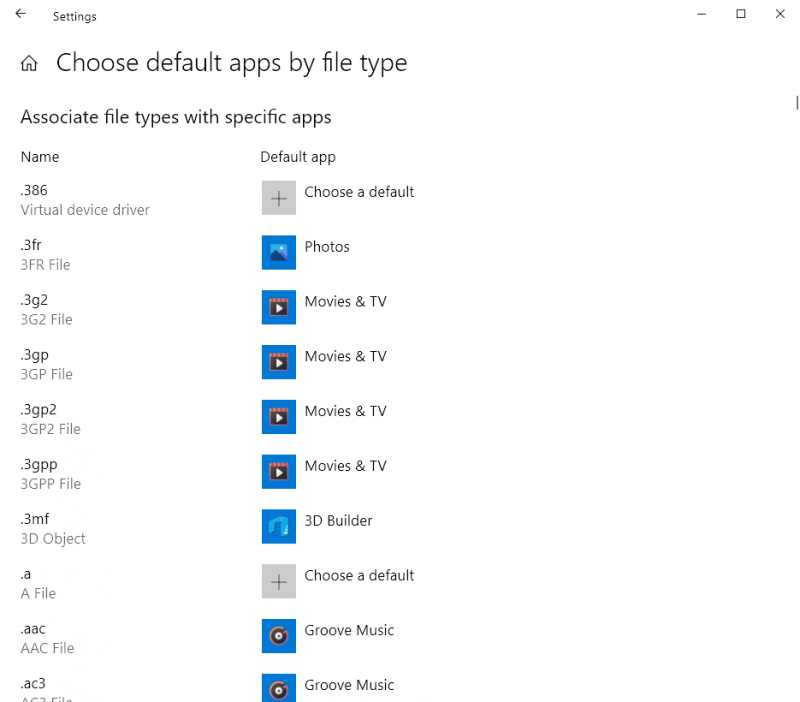Select the 3GPP File description
Screen dimensions: 800x702
(51, 484)
